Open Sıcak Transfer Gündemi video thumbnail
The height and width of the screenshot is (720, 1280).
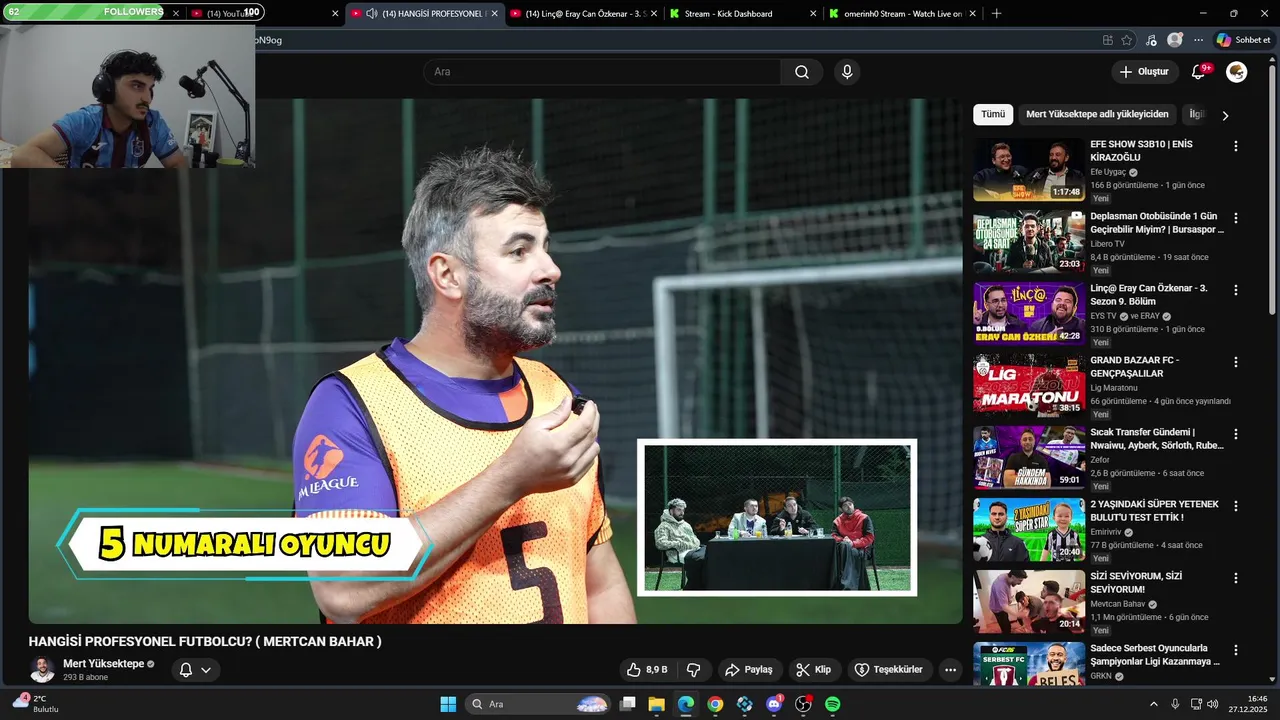pos(1029,458)
